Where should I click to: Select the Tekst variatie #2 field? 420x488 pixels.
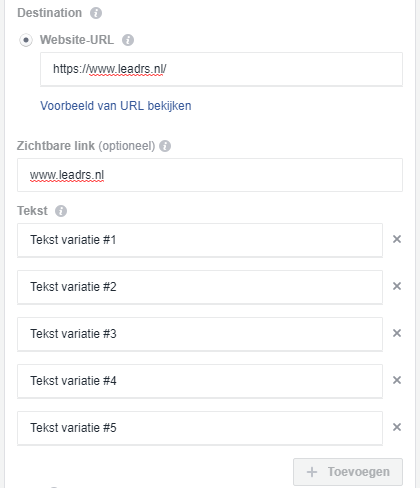(x=200, y=287)
